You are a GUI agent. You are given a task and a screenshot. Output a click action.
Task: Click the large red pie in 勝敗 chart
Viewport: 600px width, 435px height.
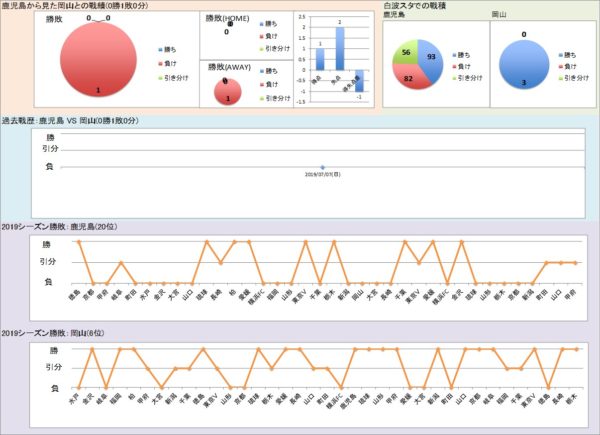coord(97,62)
